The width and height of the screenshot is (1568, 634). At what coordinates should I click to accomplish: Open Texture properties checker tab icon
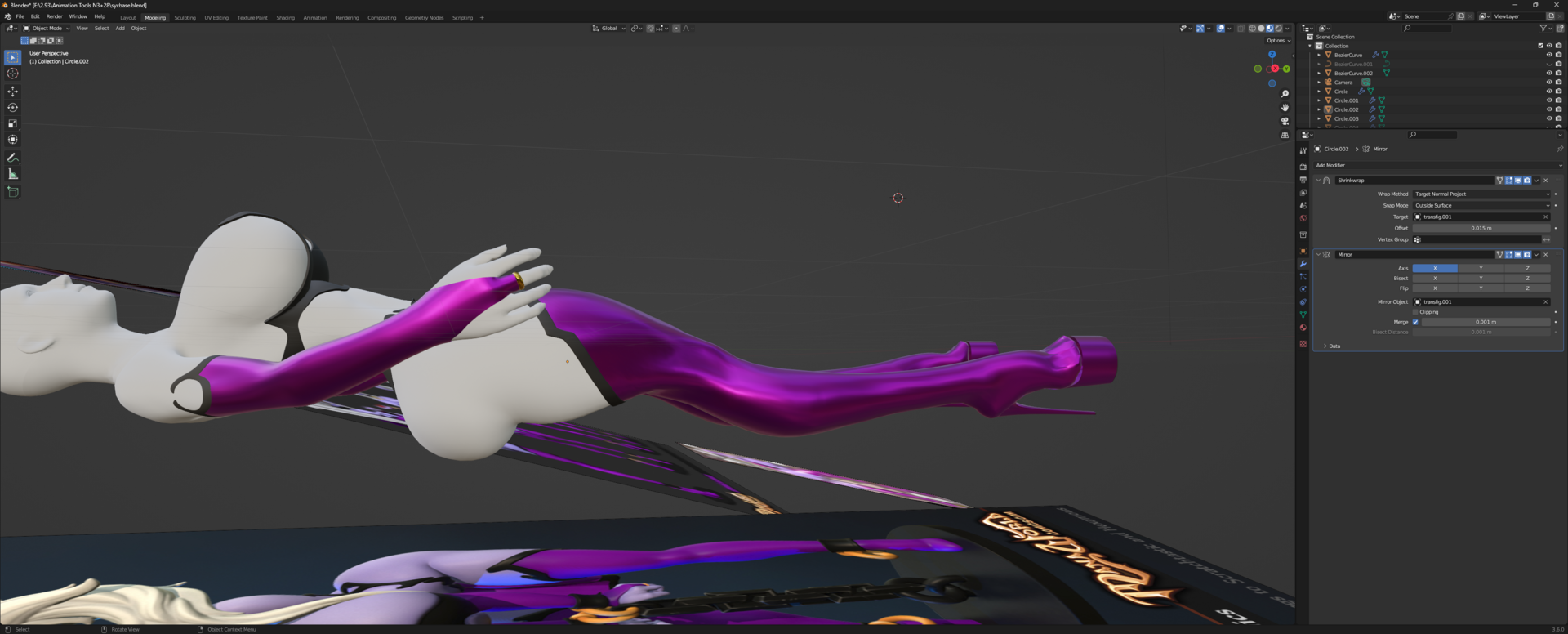click(x=1303, y=344)
